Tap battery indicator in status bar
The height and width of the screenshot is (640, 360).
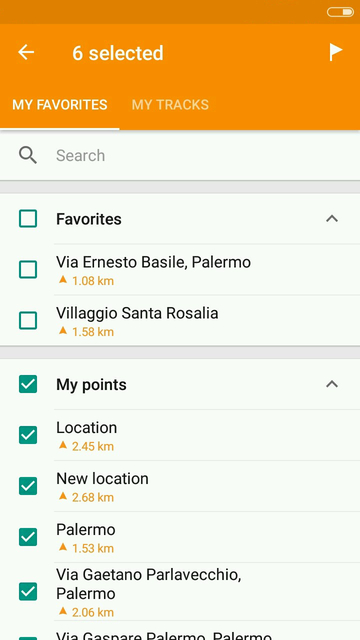click(340, 12)
